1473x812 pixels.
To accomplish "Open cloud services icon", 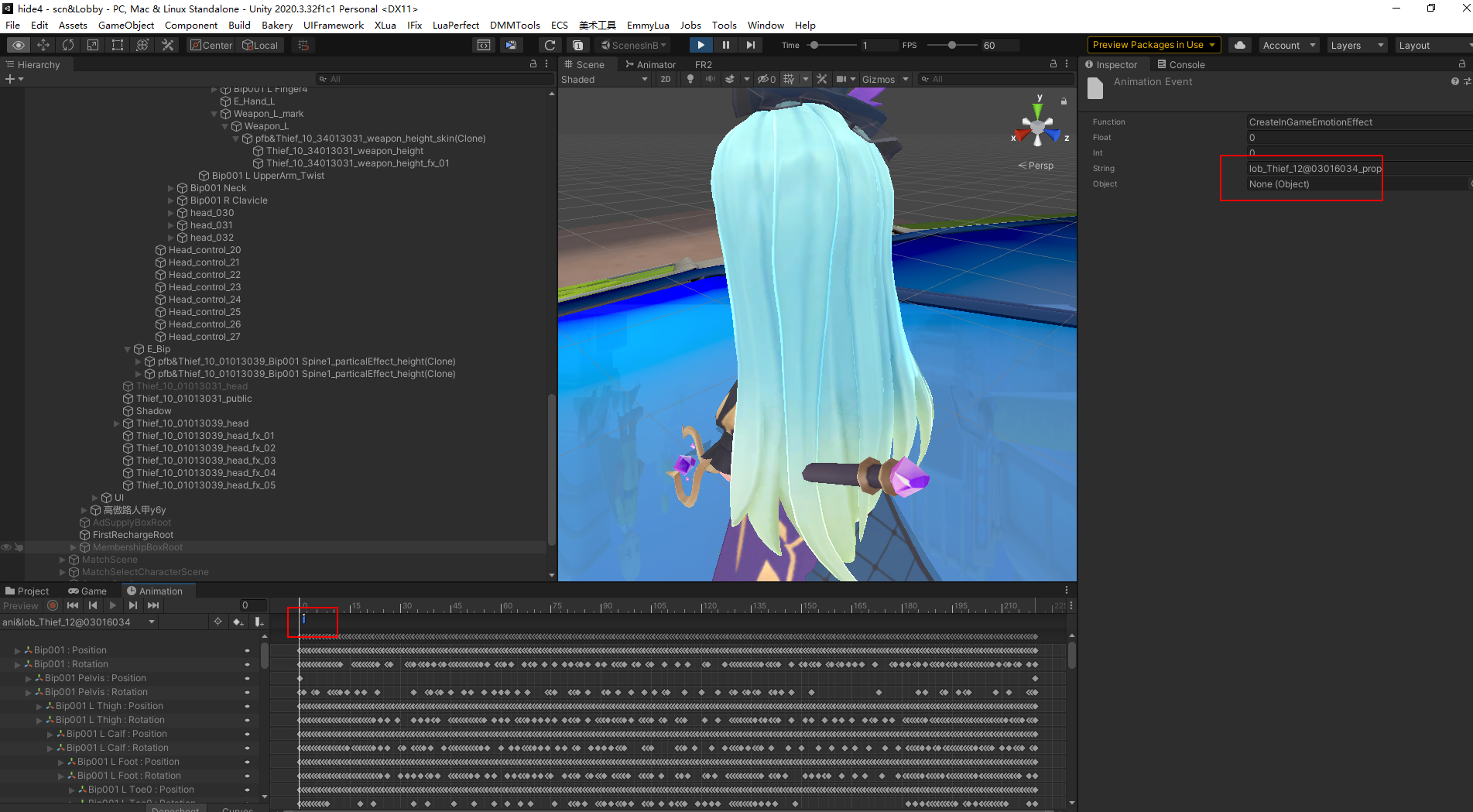I will pos(1240,45).
